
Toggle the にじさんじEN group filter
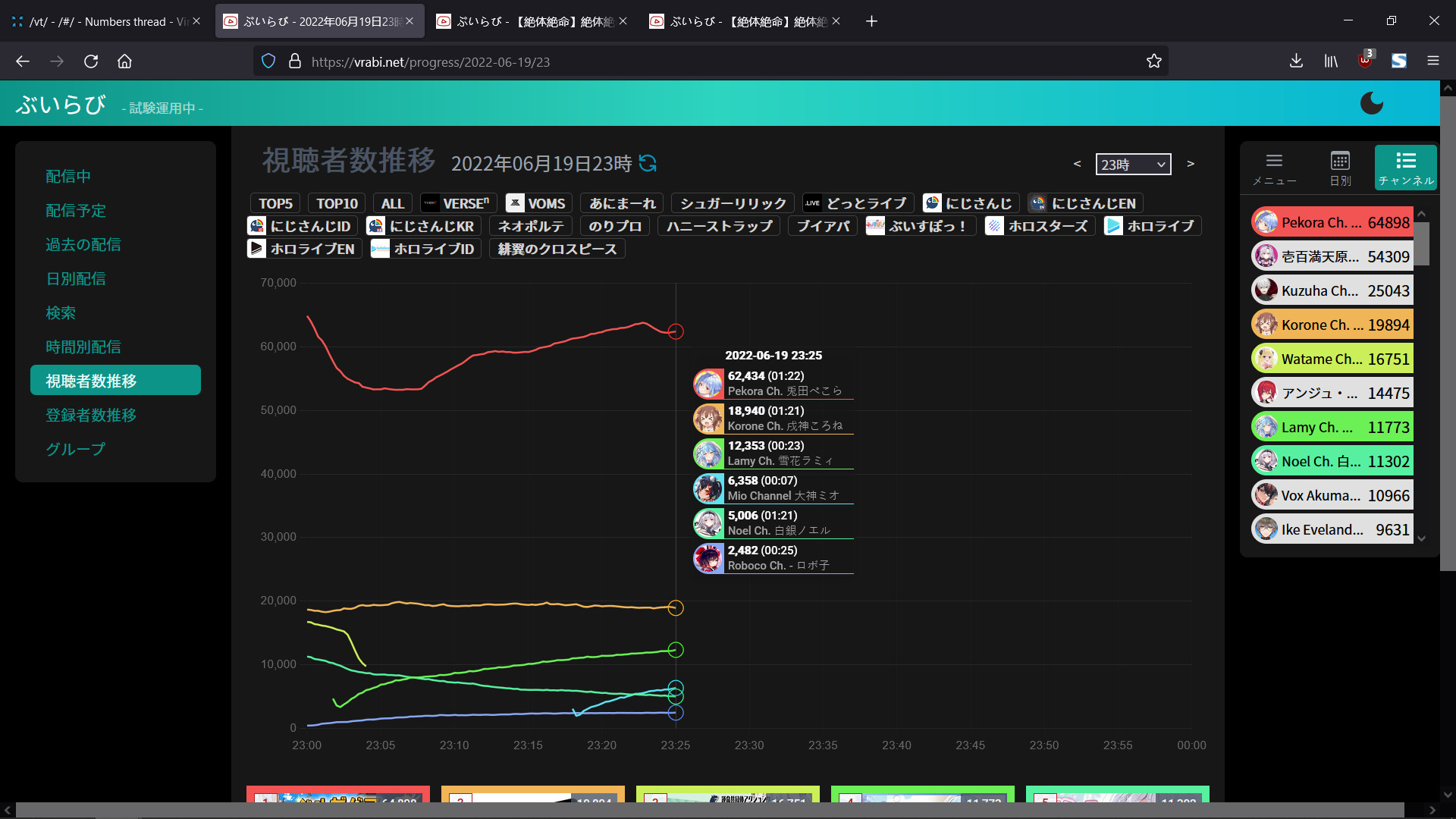(x=1084, y=203)
